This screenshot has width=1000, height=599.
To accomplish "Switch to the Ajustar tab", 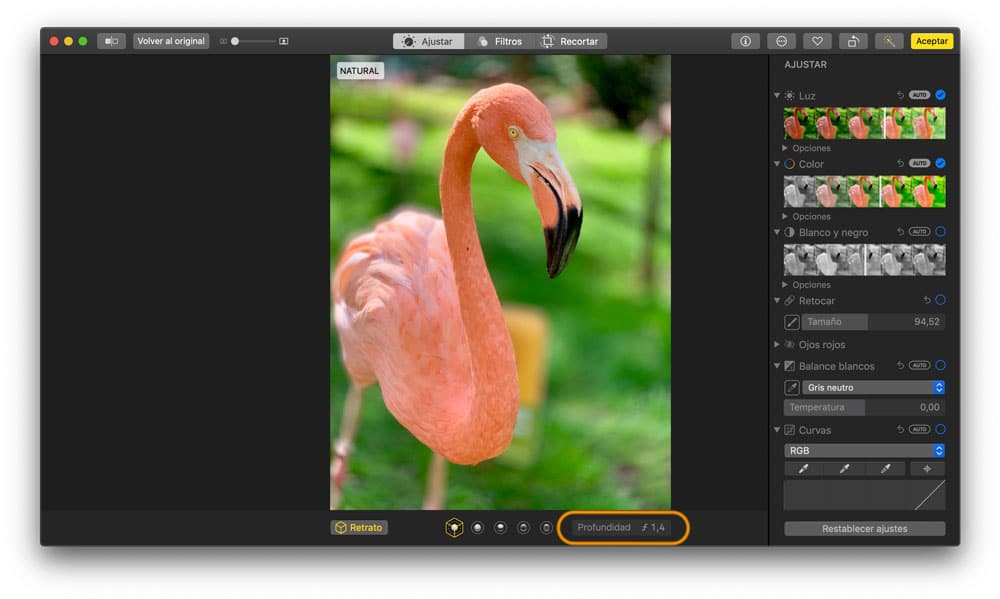I will (x=429, y=41).
